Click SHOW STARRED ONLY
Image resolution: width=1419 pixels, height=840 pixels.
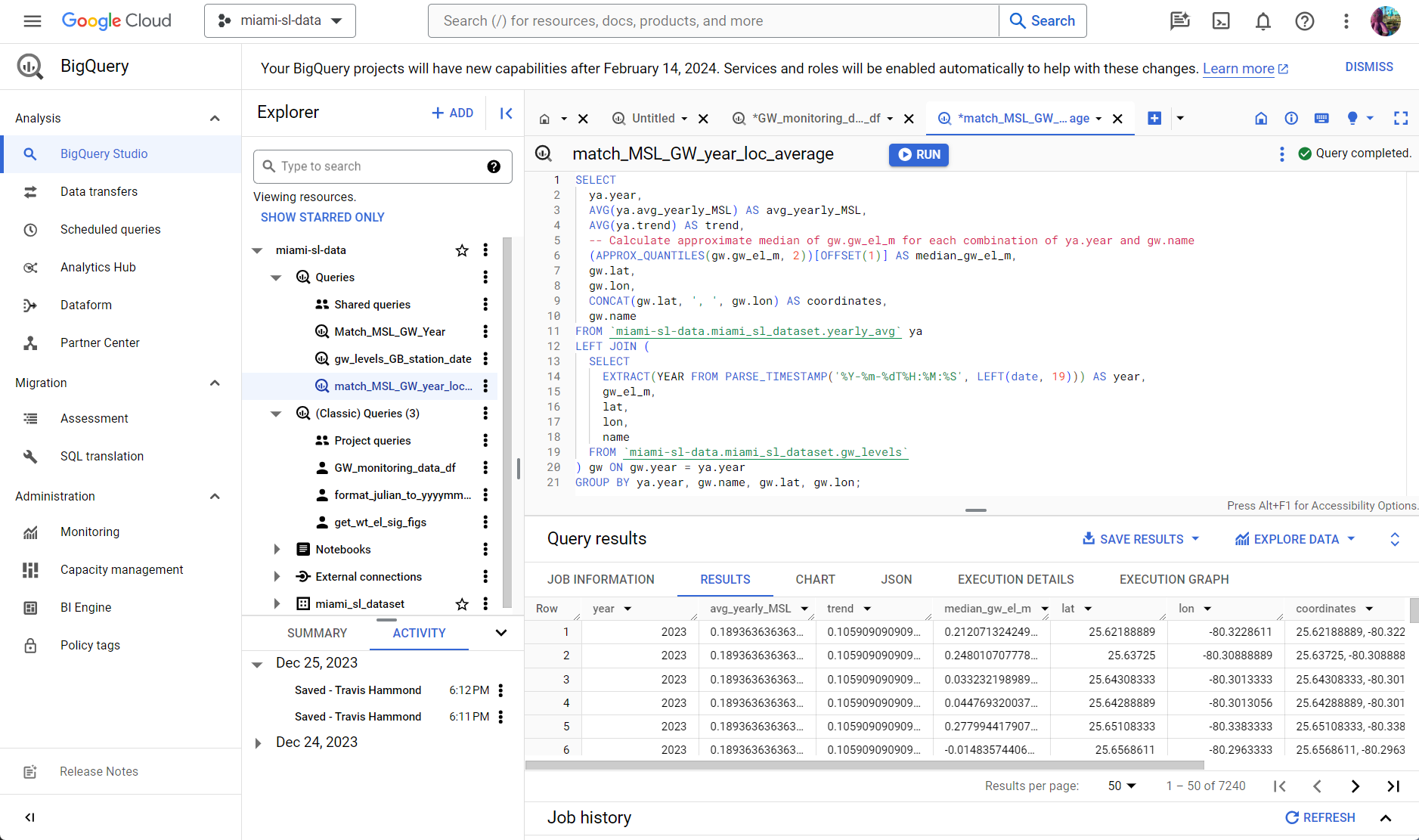coord(322,217)
